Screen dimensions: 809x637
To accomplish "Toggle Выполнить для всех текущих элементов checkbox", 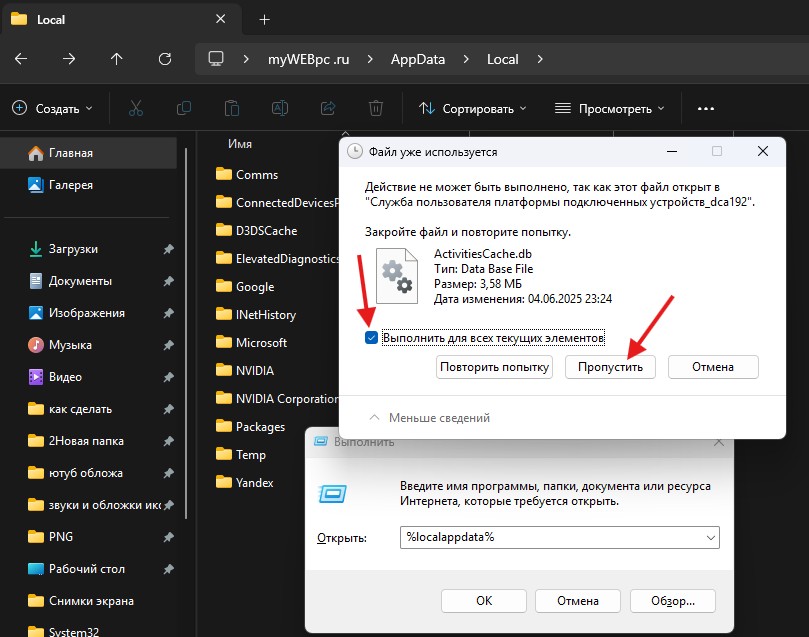I will tap(371, 338).
